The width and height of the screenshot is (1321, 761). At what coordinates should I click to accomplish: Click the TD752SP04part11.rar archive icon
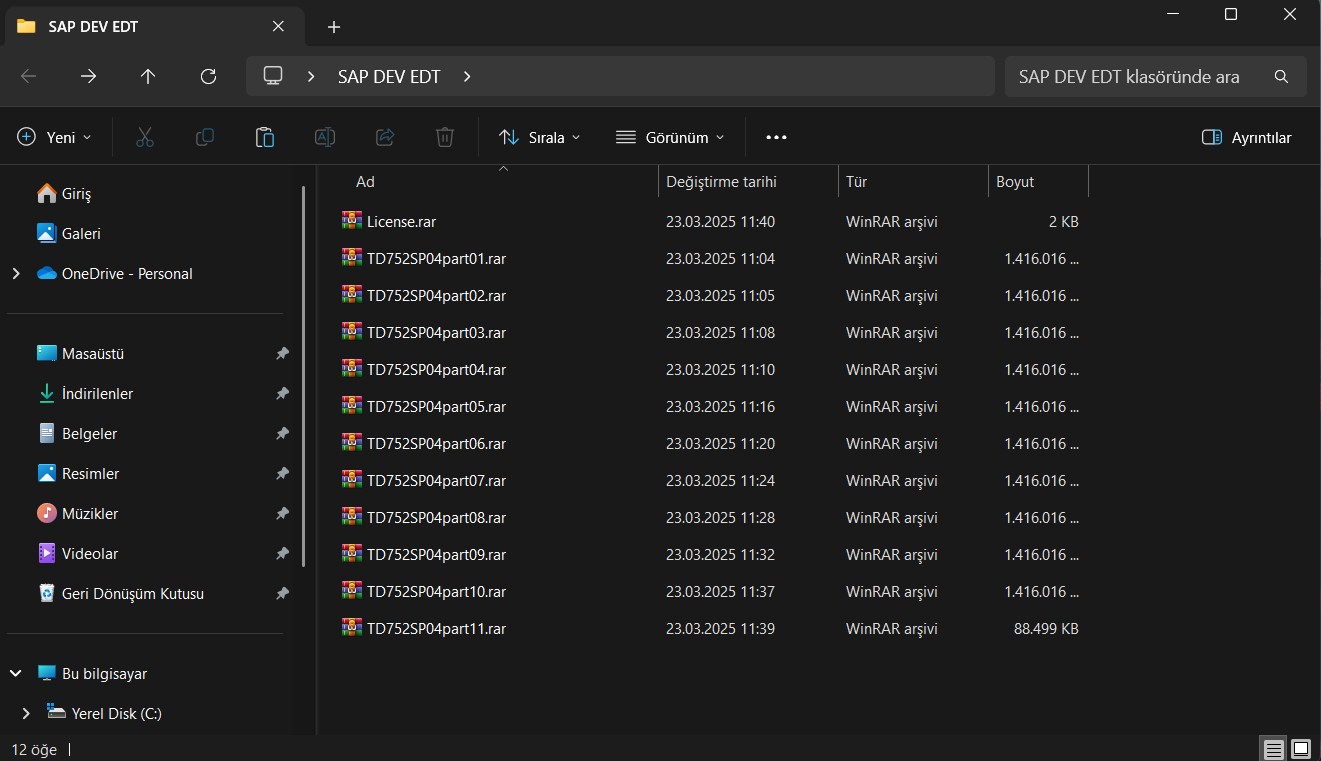pyautogui.click(x=351, y=628)
